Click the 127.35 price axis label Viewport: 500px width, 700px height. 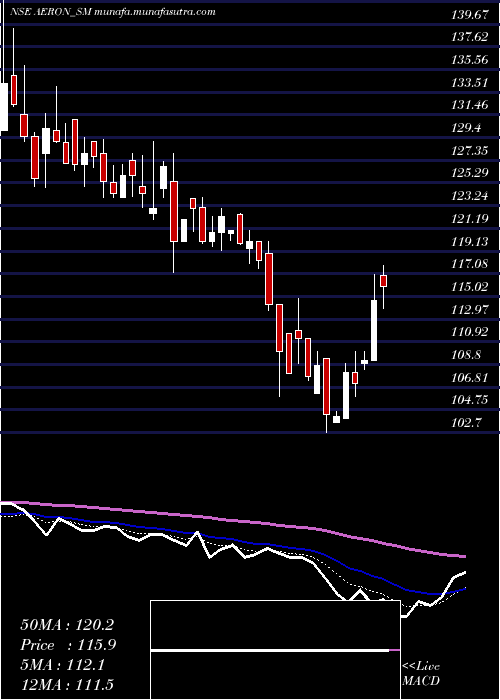tap(470, 151)
